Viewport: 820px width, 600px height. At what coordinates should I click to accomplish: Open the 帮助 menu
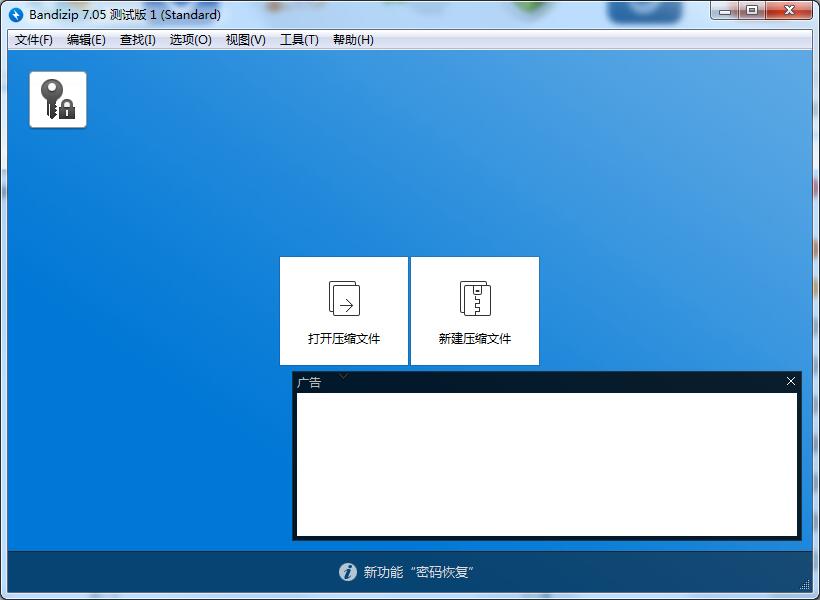pyautogui.click(x=350, y=40)
